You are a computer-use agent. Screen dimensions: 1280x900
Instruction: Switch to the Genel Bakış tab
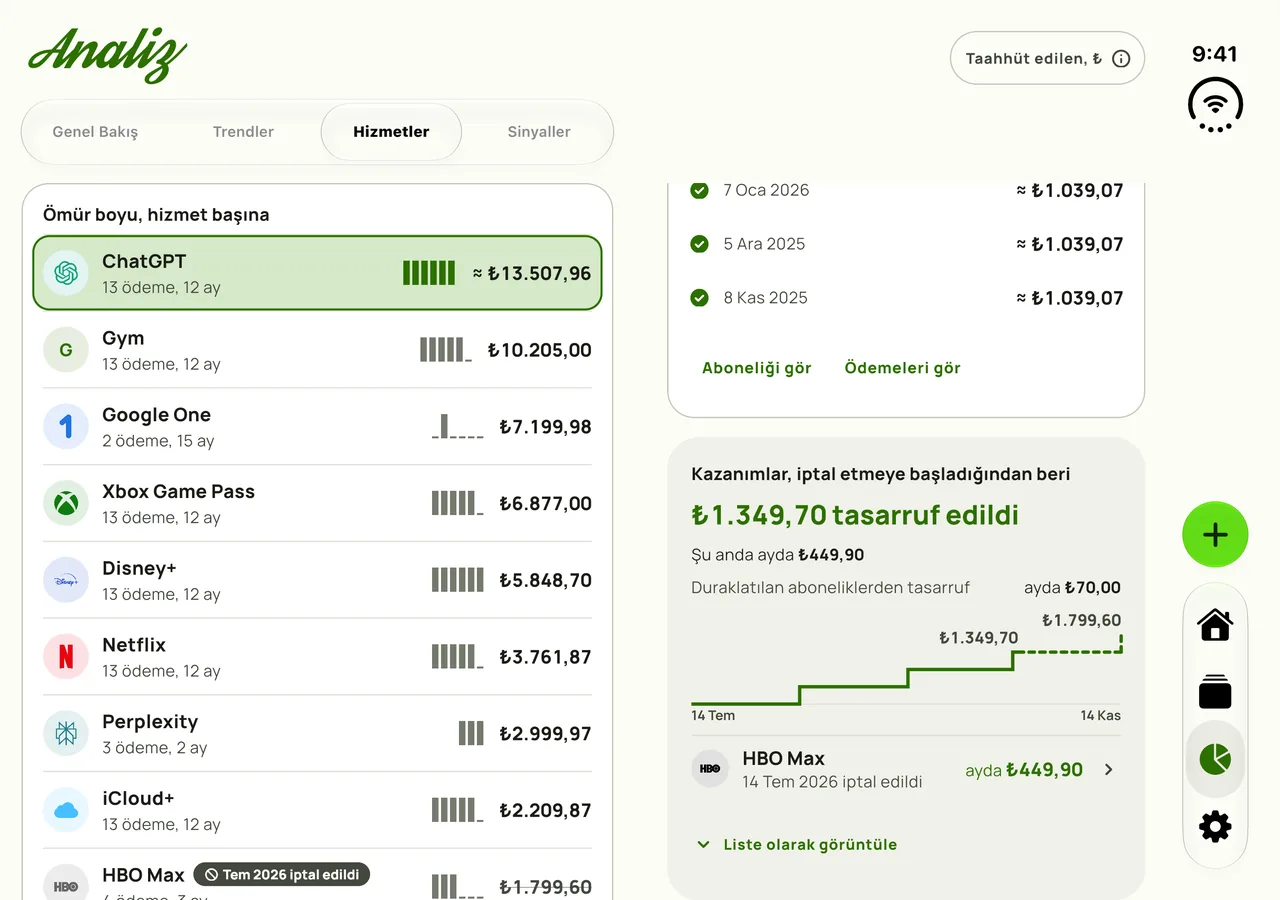tap(95, 132)
